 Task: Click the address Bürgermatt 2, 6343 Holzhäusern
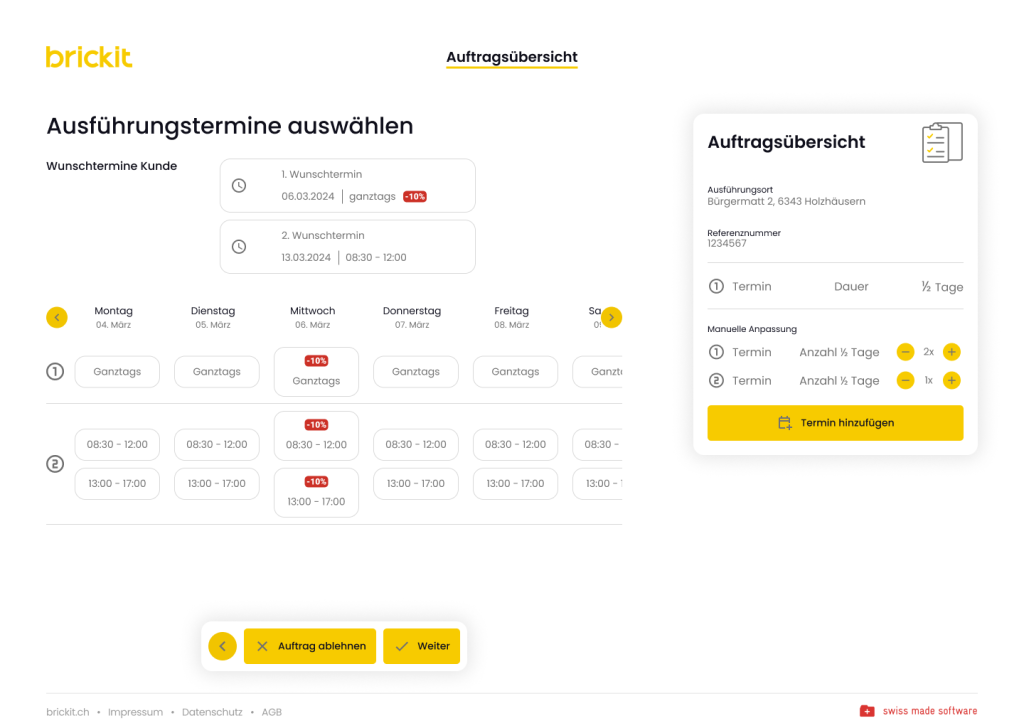pyautogui.click(x=786, y=202)
